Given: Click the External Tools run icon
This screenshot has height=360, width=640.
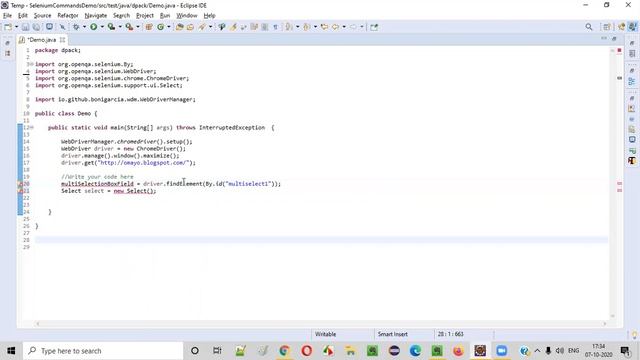Looking at the screenshot, I should (129, 27).
